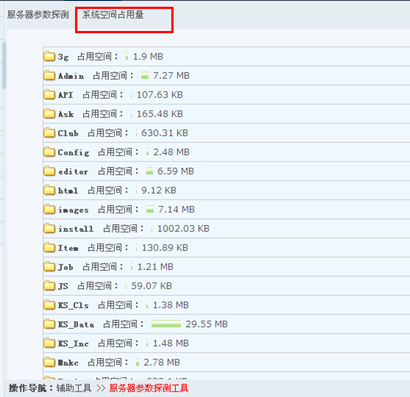Click the 1.48 MB size value

pos(171,343)
